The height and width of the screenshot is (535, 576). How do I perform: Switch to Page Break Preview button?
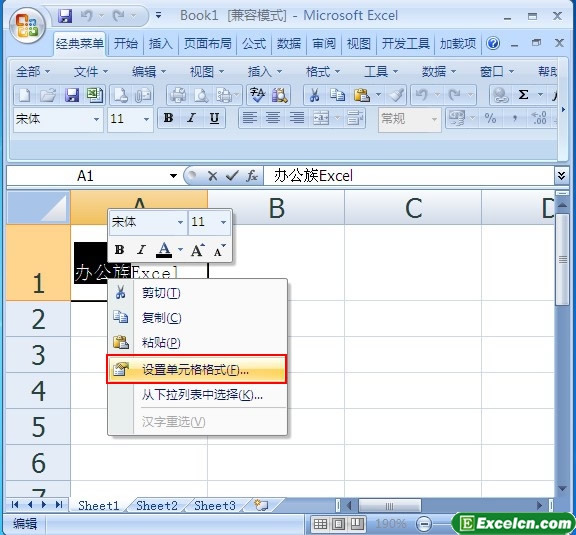tap(357, 524)
